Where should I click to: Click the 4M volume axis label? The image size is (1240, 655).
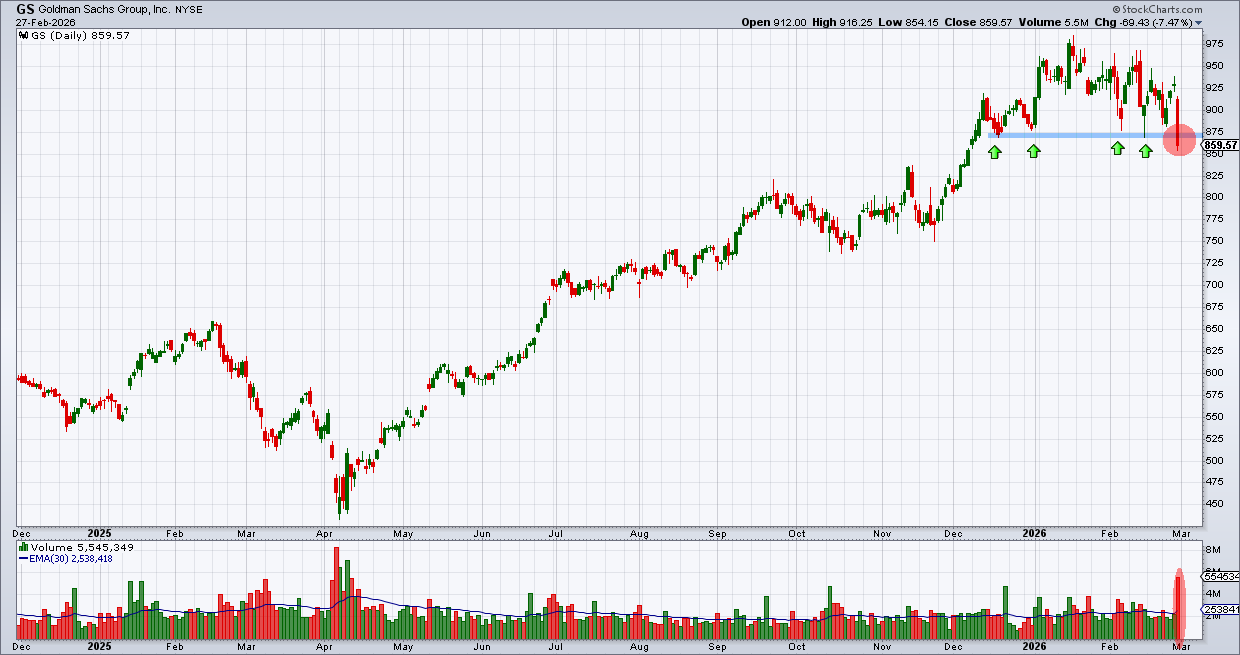(1214, 594)
